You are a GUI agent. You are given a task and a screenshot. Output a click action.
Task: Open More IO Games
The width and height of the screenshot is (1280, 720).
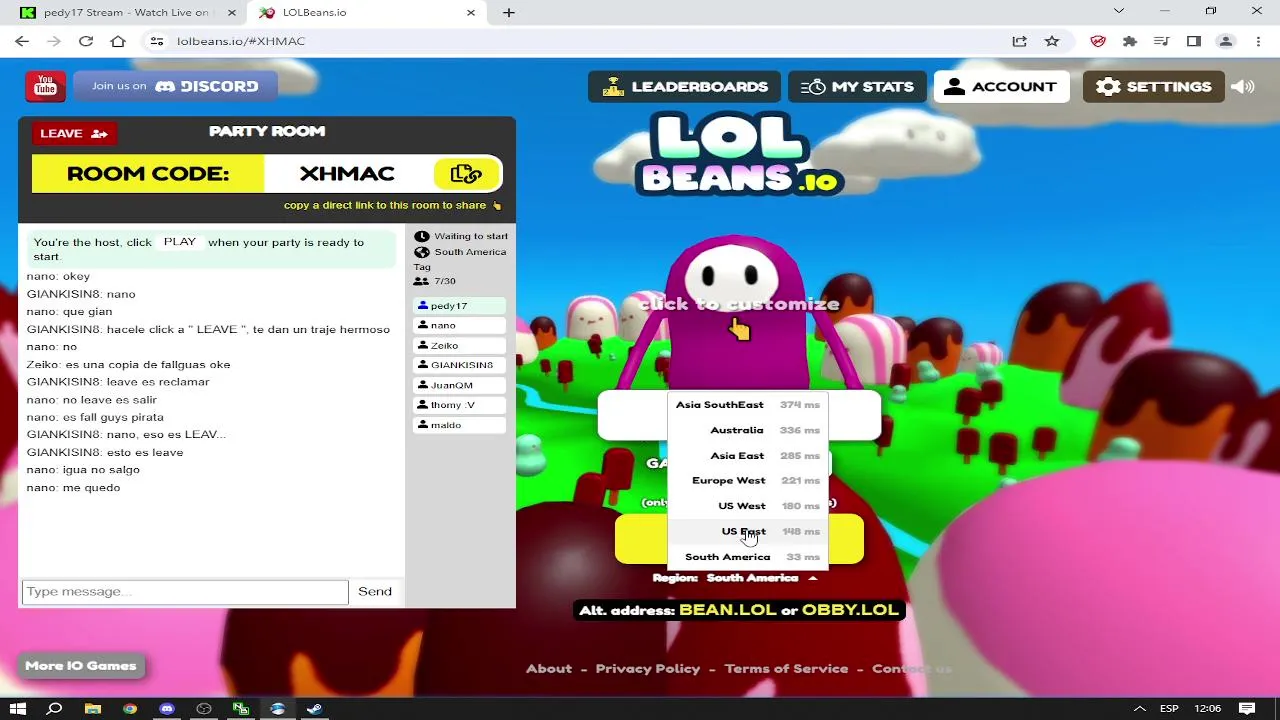pos(81,666)
